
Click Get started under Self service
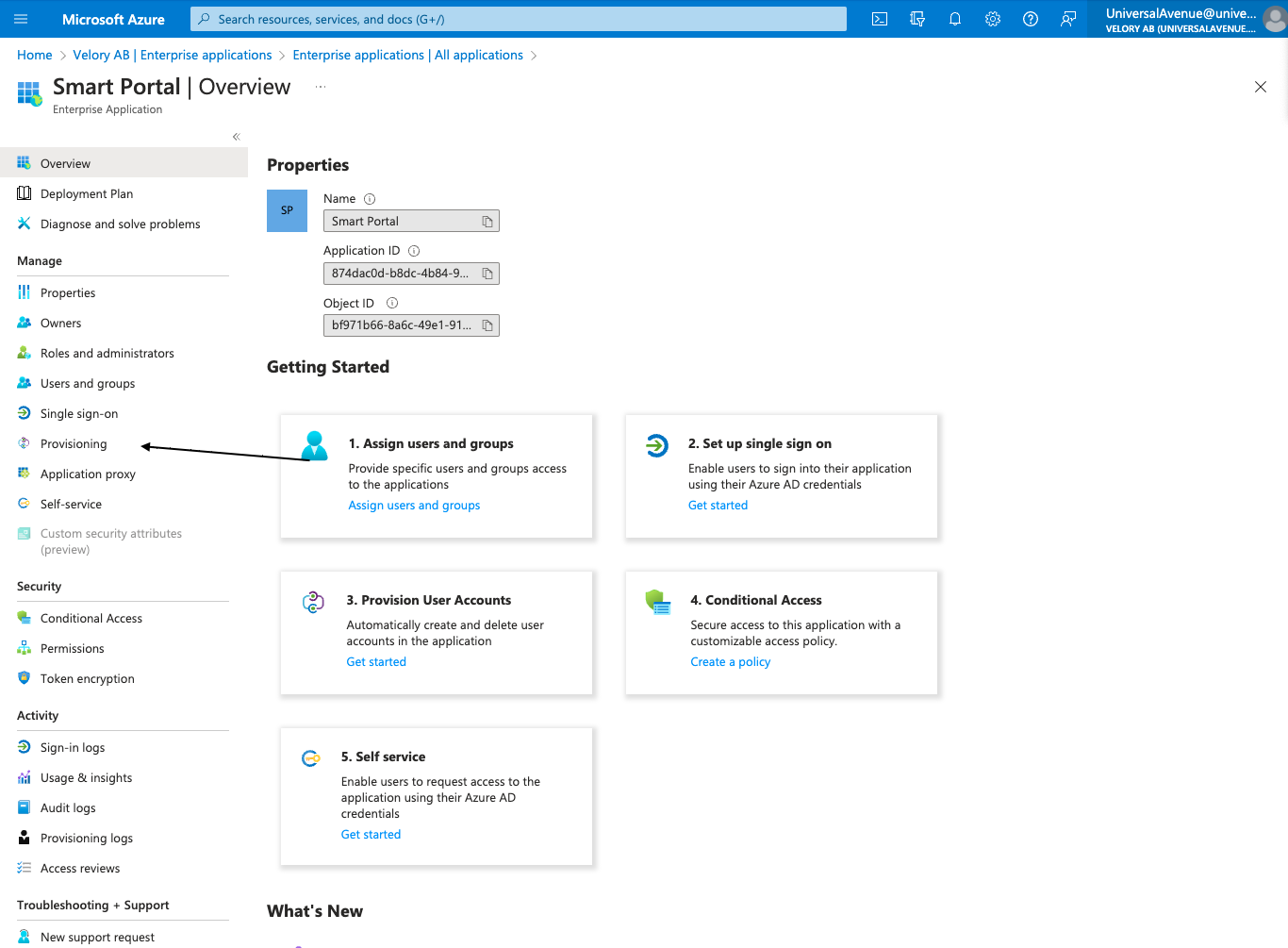tap(371, 835)
